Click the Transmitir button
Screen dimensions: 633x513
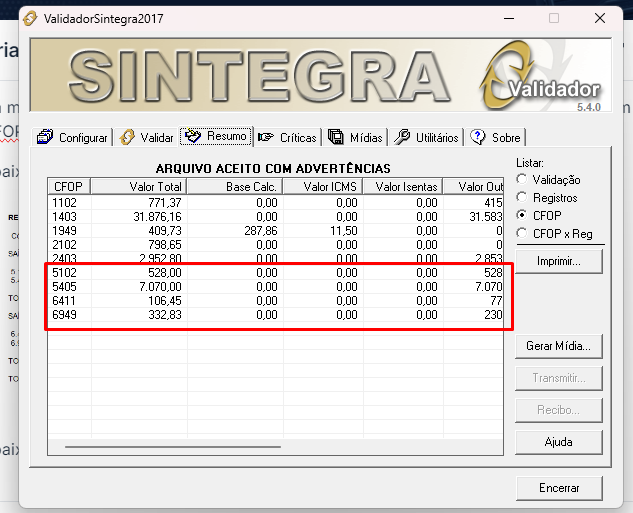559,378
